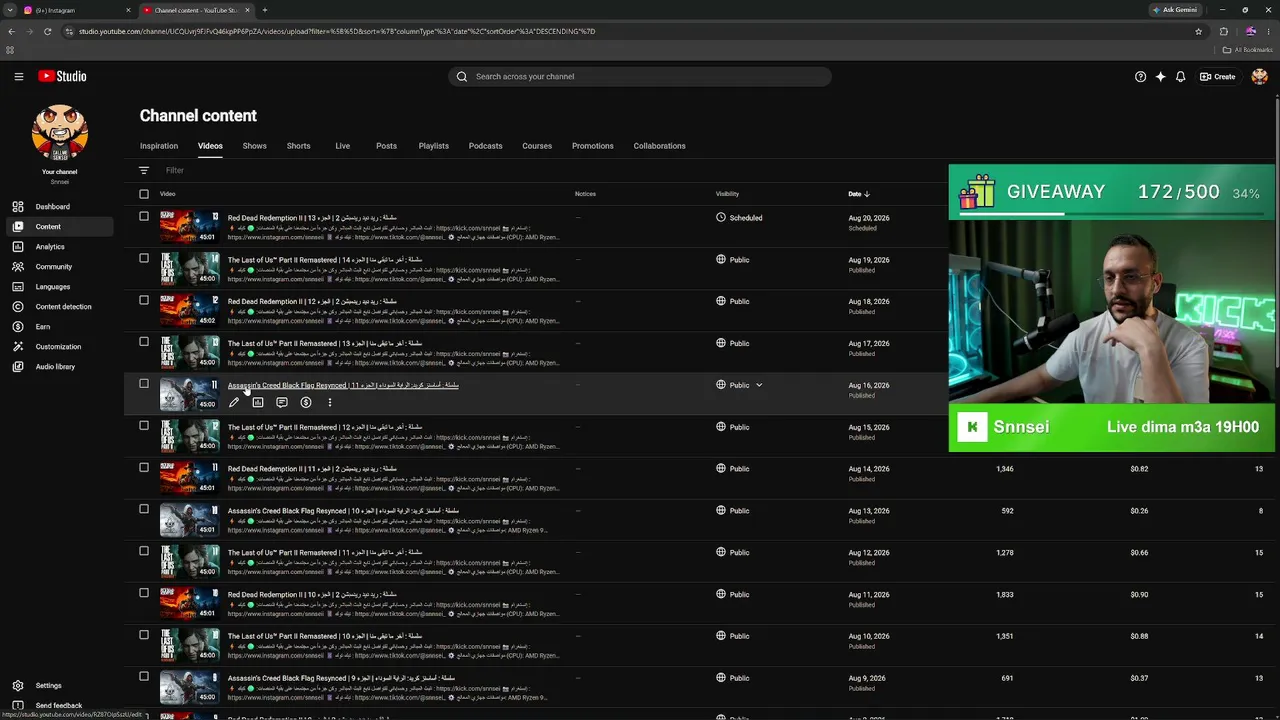
Task: Click the Search across your channel field
Action: [640, 76]
